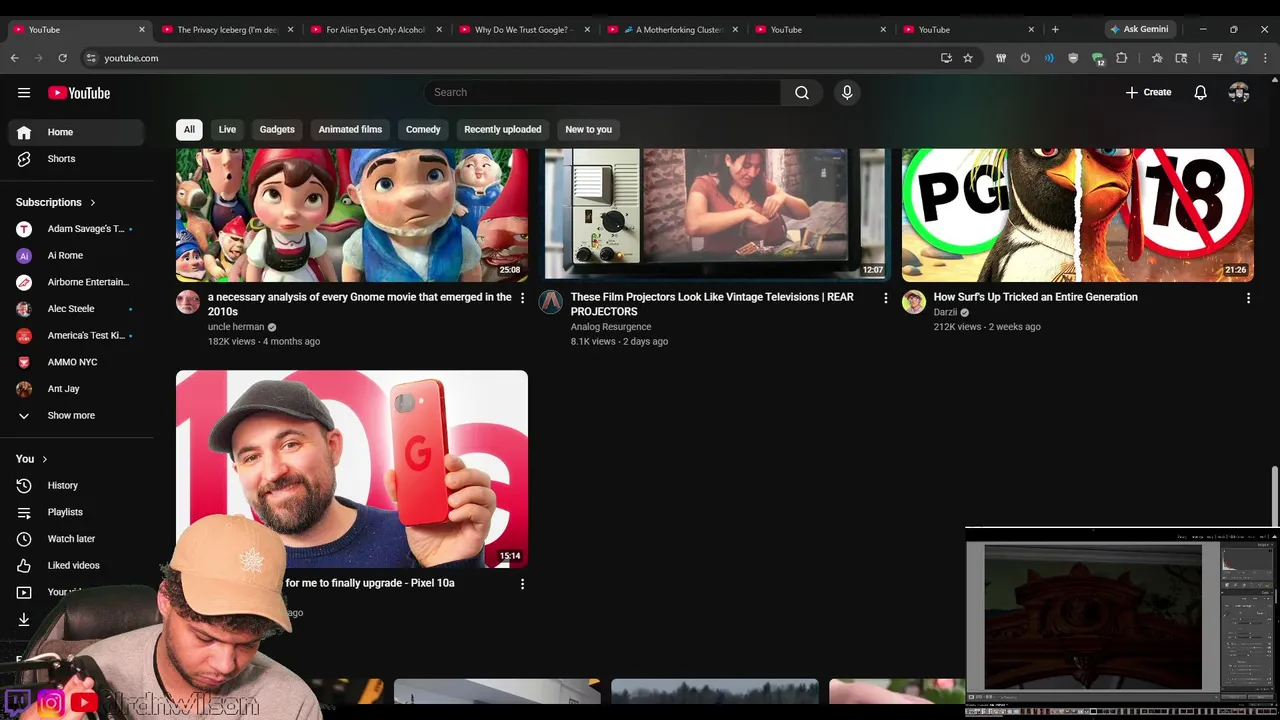The height and width of the screenshot is (720, 1280).
Task: Open the Gnome movie analysis video thumbnail
Action: pyautogui.click(x=352, y=215)
